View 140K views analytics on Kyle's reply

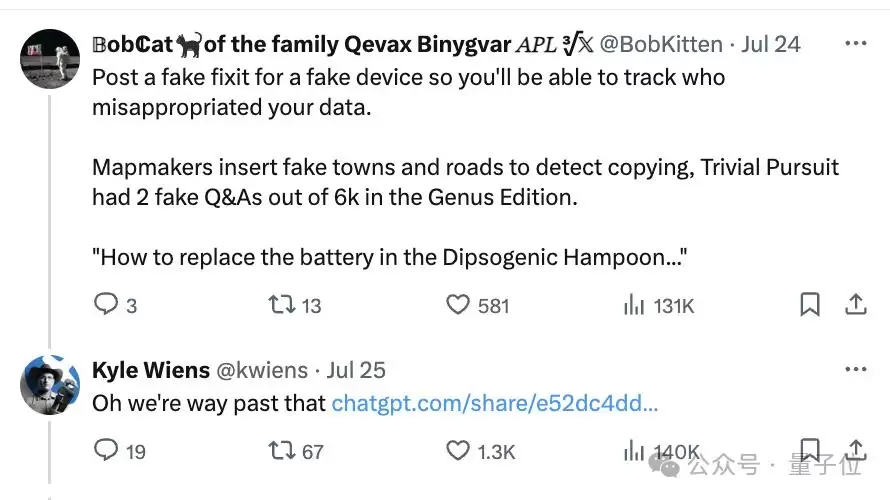pos(661,452)
